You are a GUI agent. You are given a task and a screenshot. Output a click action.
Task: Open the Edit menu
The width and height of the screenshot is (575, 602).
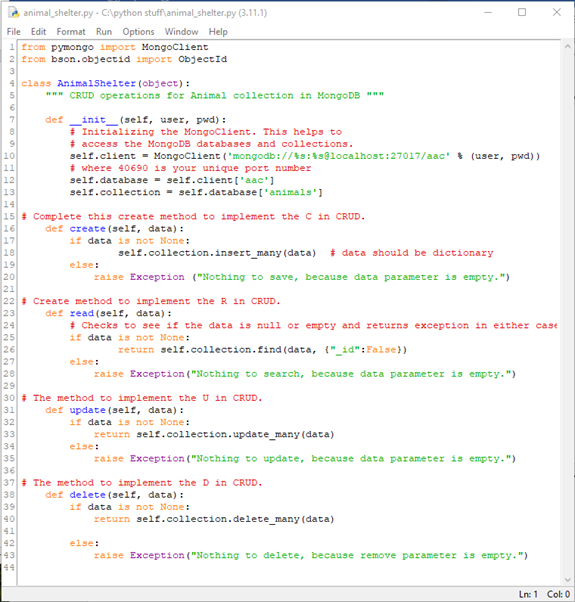click(x=38, y=32)
